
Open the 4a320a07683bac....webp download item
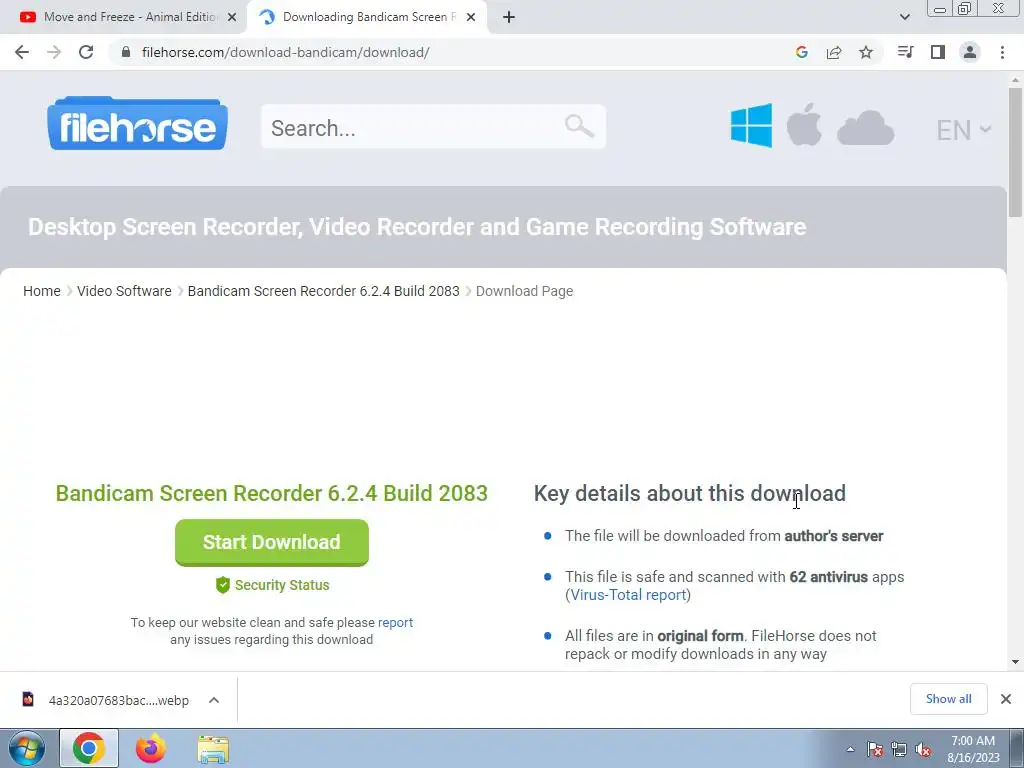tap(119, 700)
